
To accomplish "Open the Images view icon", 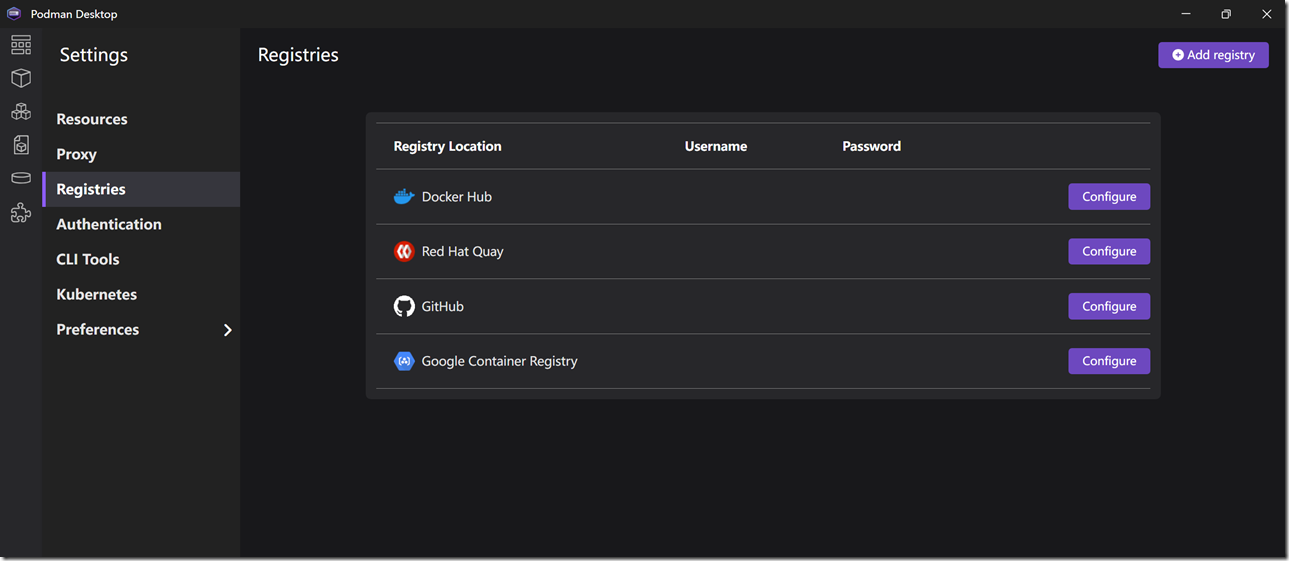I will (x=21, y=146).
